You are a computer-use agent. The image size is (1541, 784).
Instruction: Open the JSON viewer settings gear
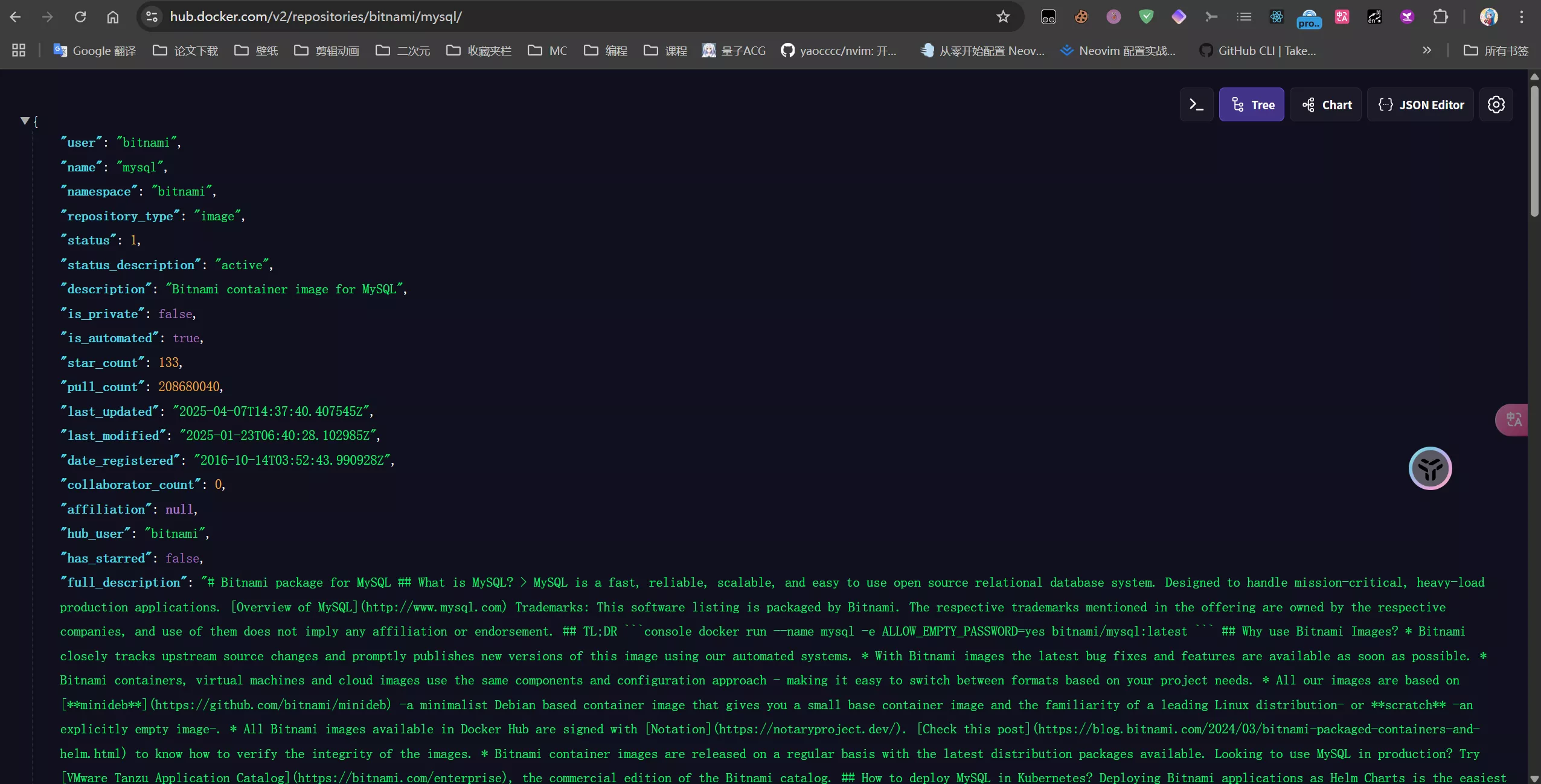[1496, 105]
